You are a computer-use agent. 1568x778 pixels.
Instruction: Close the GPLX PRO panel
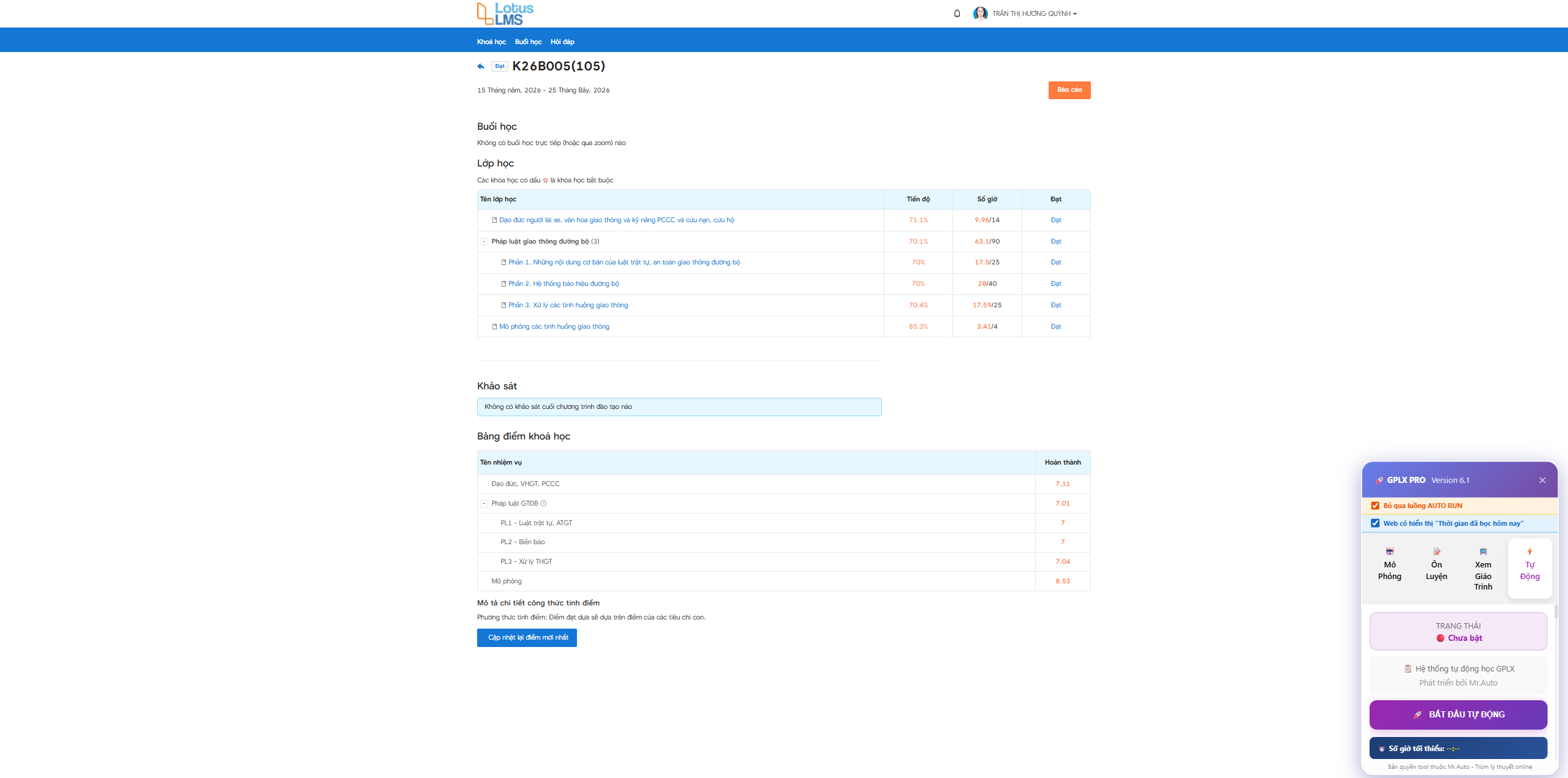1542,481
